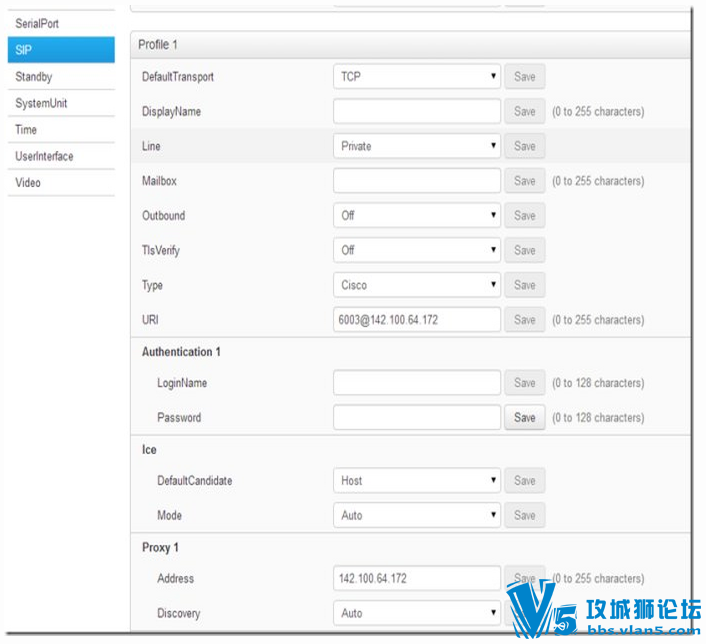Go to SystemUnit settings
Screen dimensions: 706x644
[61, 103]
